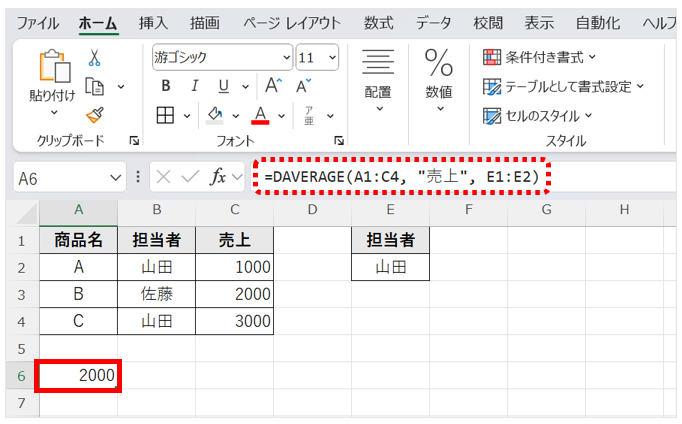Select cell A3 containing B
The image size is (682, 424).
coord(78,294)
